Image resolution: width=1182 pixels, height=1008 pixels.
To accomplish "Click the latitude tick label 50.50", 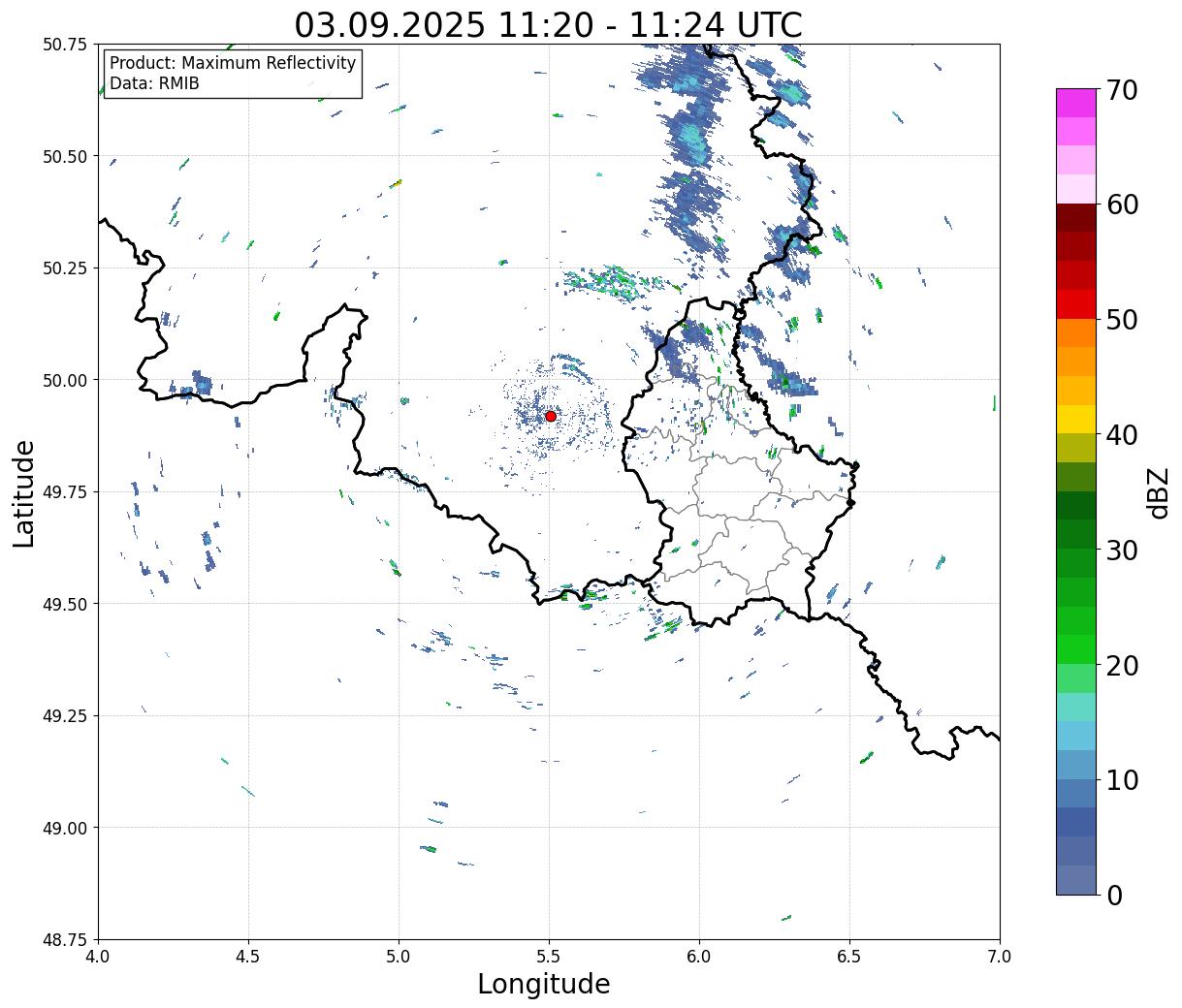I will coord(65,156).
